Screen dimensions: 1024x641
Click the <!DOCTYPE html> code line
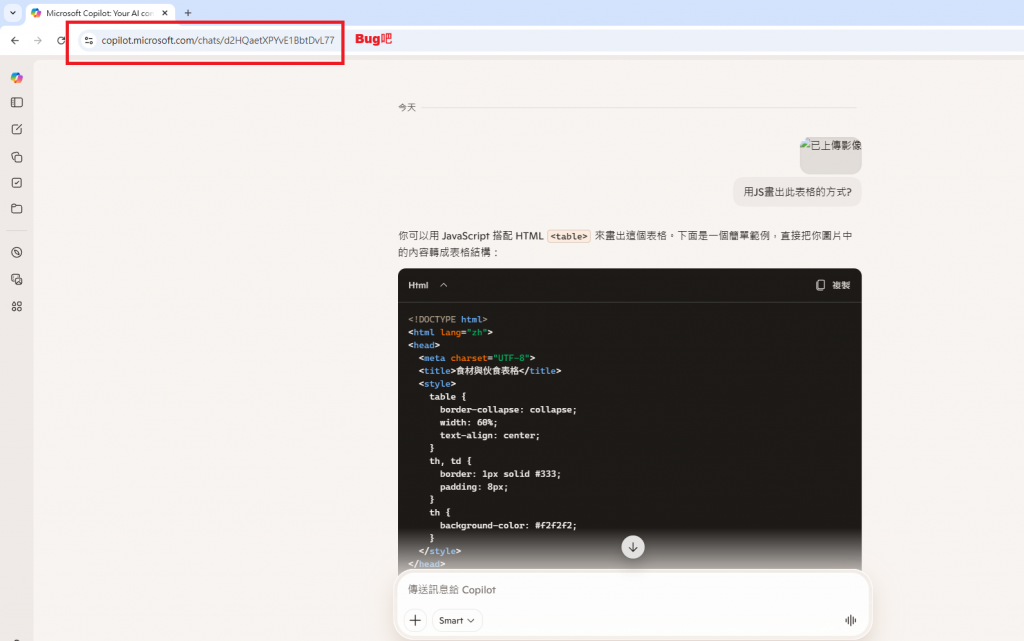pyautogui.click(x=448, y=319)
